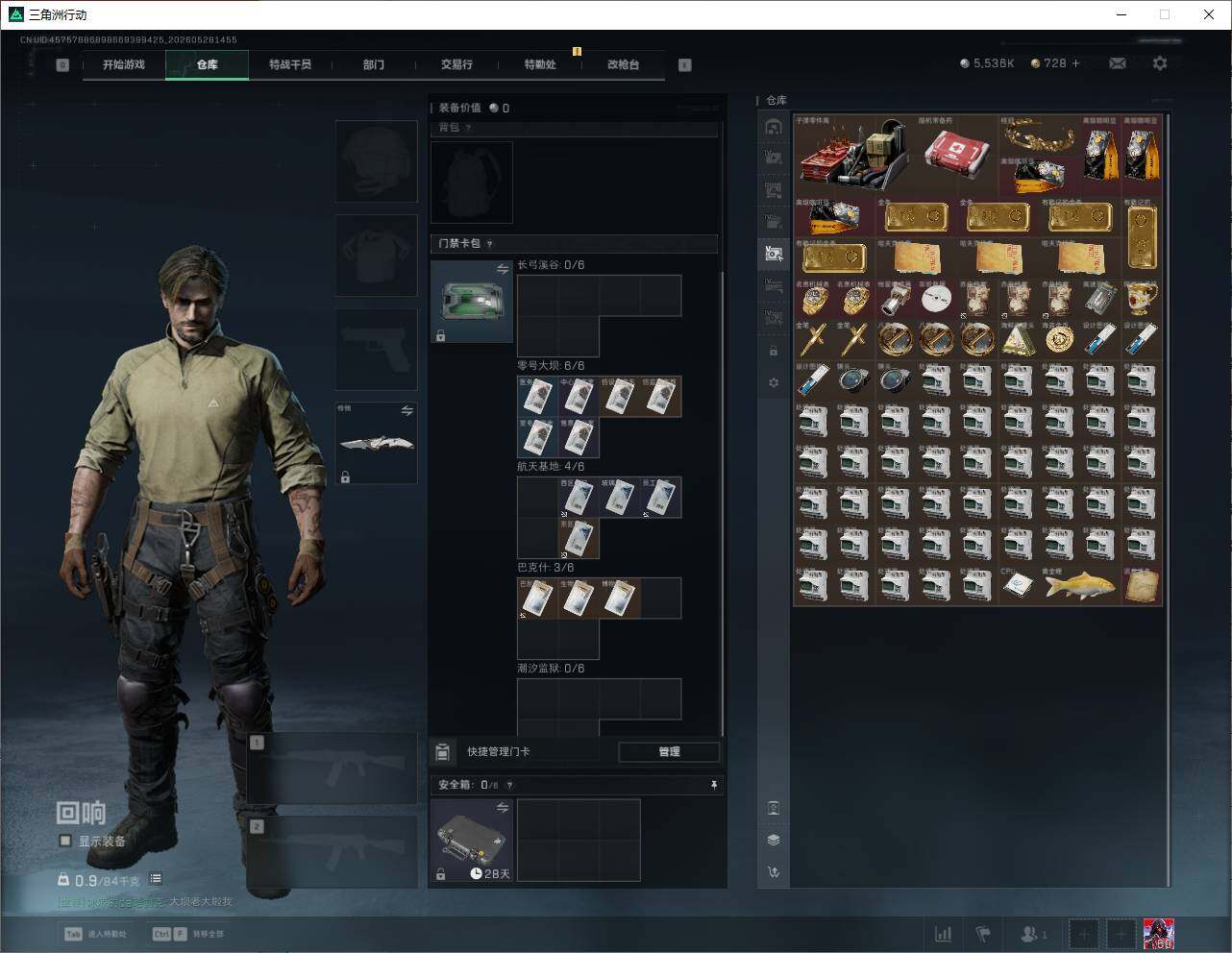Click the 转移全部 Ctrl F hint
The image size is (1232, 953).
[x=187, y=934]
